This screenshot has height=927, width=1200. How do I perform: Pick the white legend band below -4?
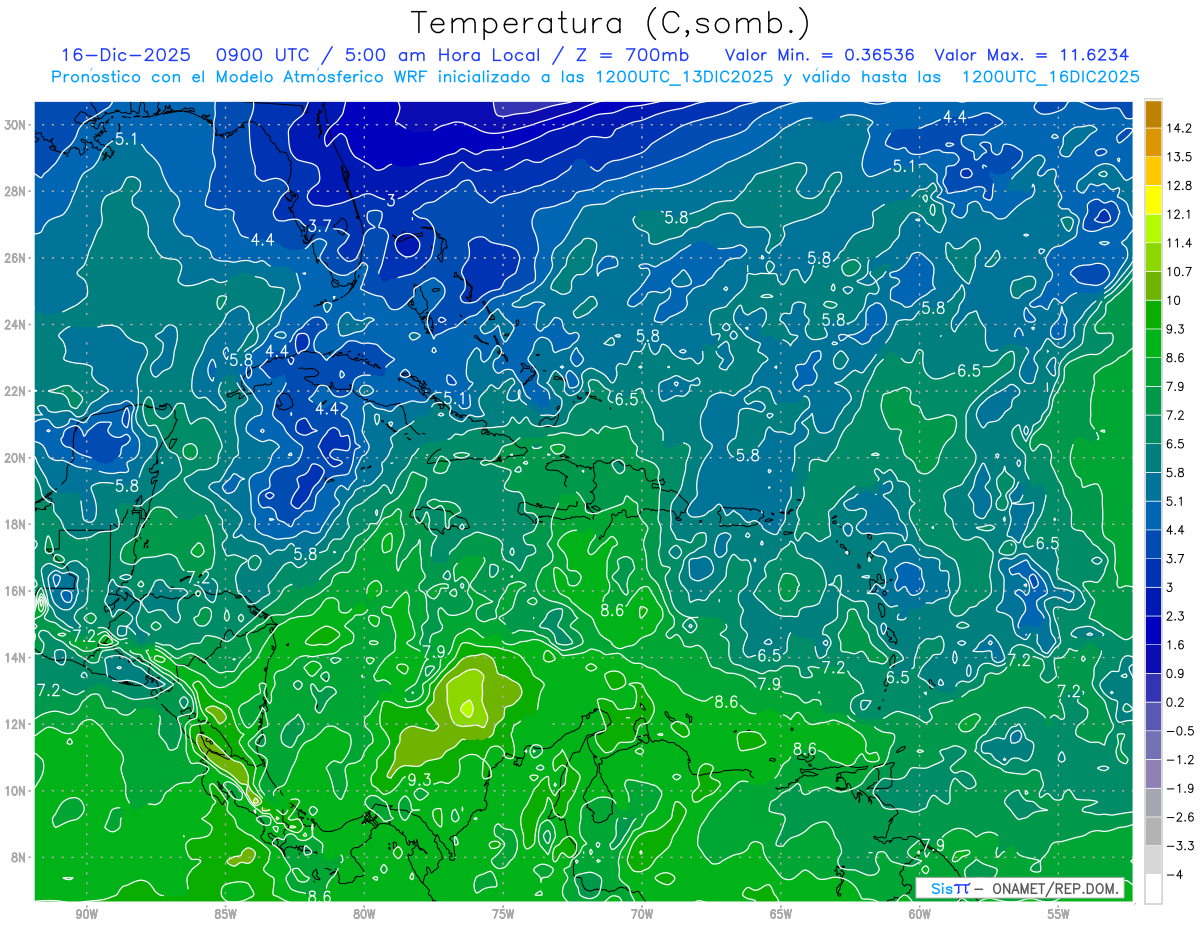point(1153,888)
